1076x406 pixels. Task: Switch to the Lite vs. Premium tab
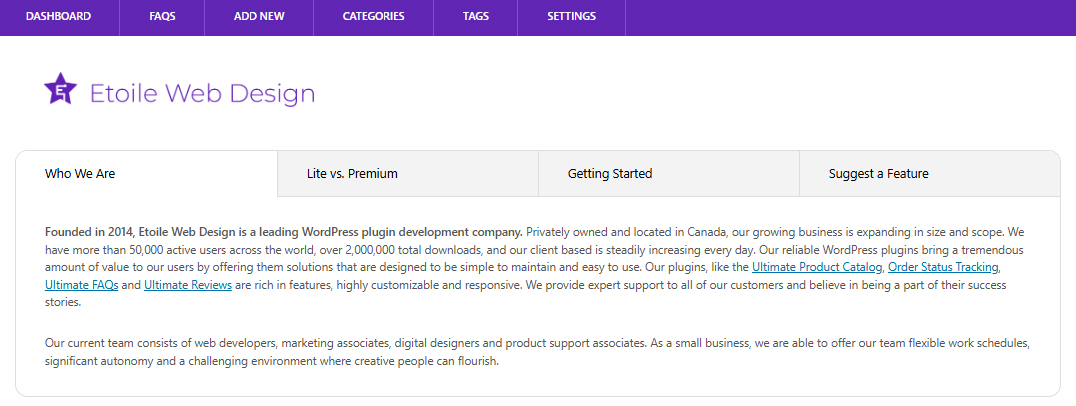coord(408,174)
